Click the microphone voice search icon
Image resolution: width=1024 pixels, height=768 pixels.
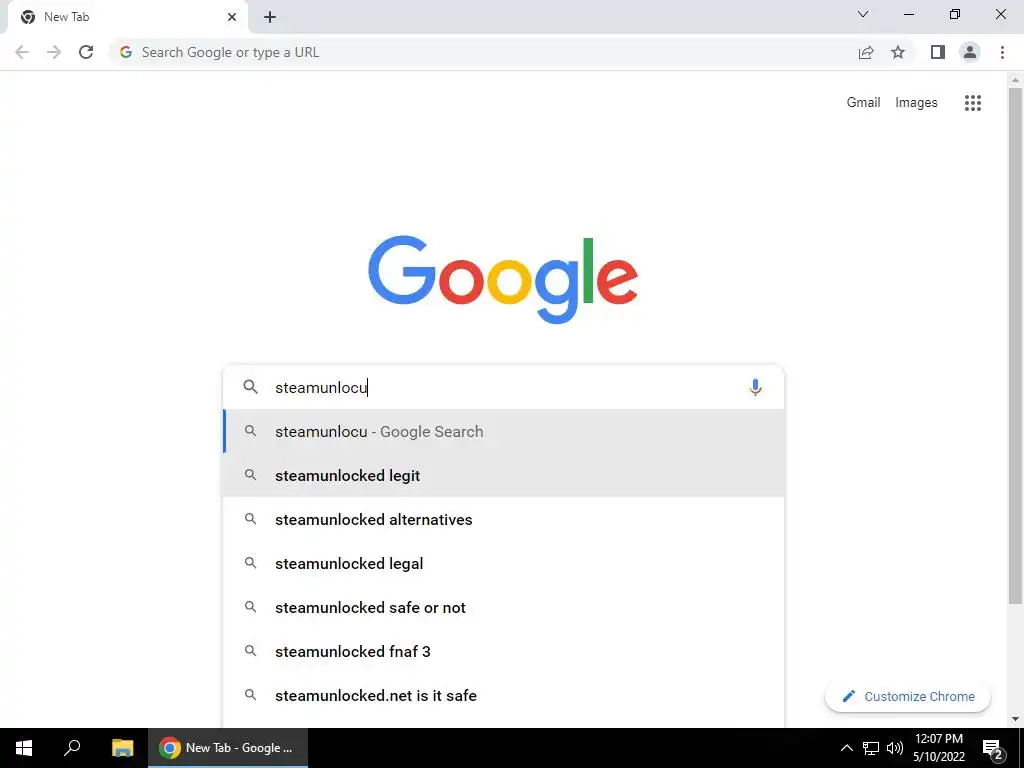coord(755,387)
